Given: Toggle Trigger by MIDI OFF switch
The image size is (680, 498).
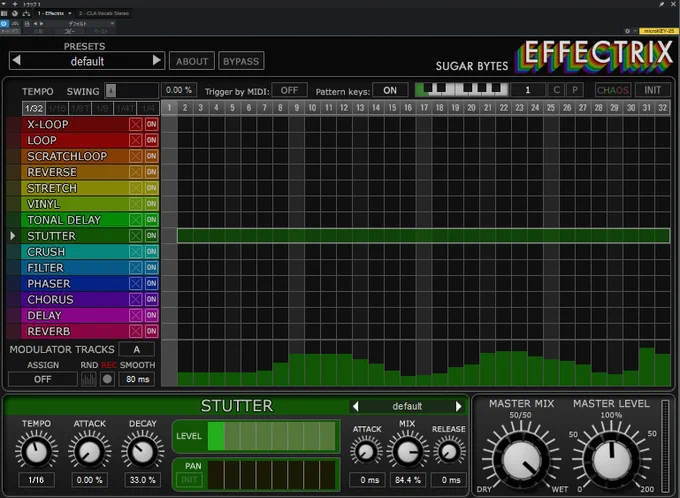Looking at the screenshot, I should (289, 90).
